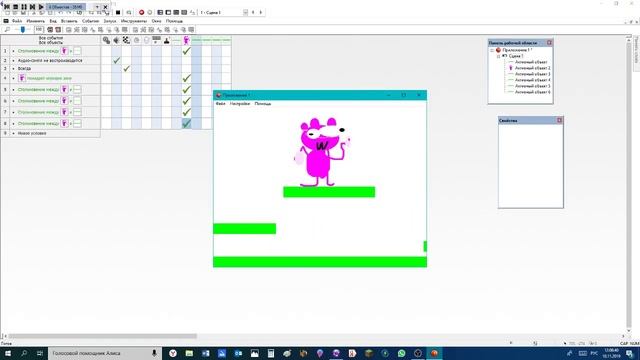640x360 pixels.
Task: Click the Timer object column icon
Action: pos(136,40)
